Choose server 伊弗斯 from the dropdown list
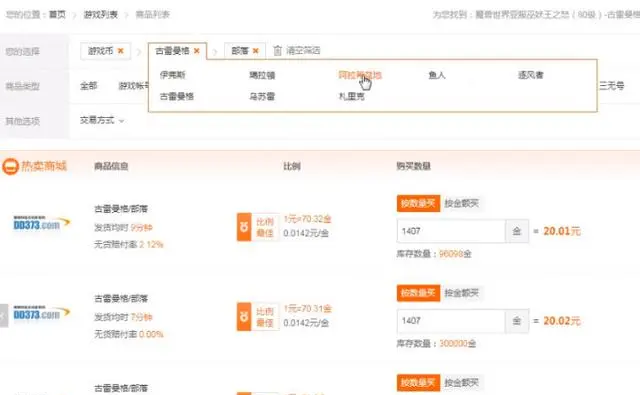Viewport: 640px width, 395px height. coord(173,75)
